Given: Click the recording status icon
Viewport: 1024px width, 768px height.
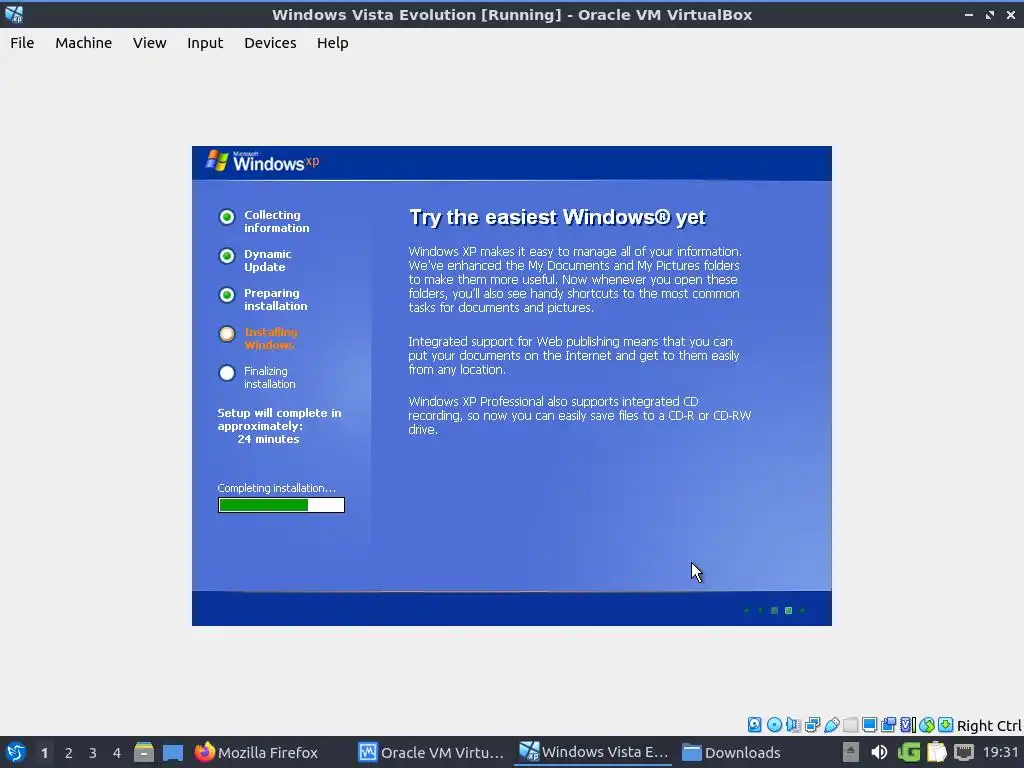Looking at the screenshot, I should coord(888,724).
